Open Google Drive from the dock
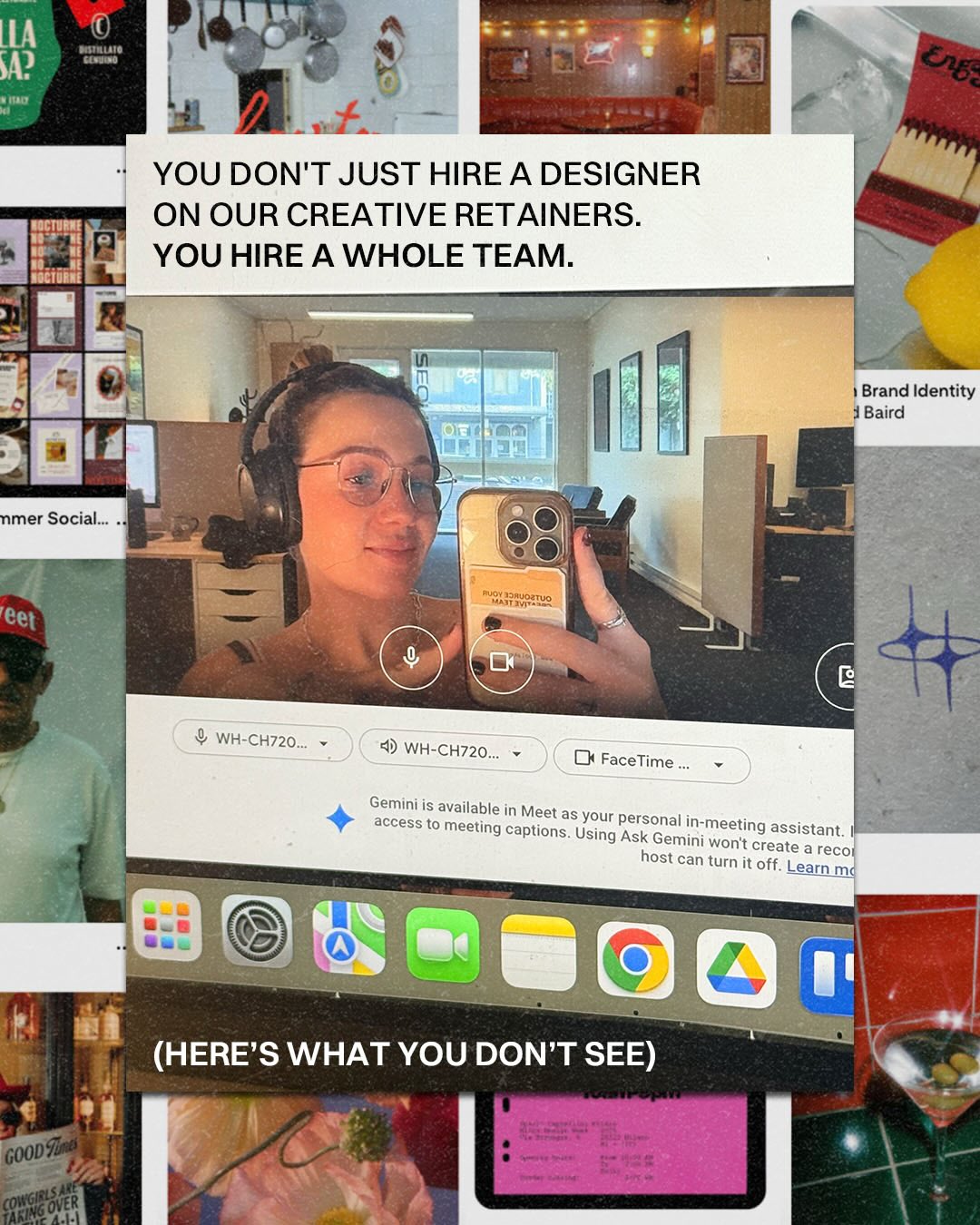 (x=736, y=968)
